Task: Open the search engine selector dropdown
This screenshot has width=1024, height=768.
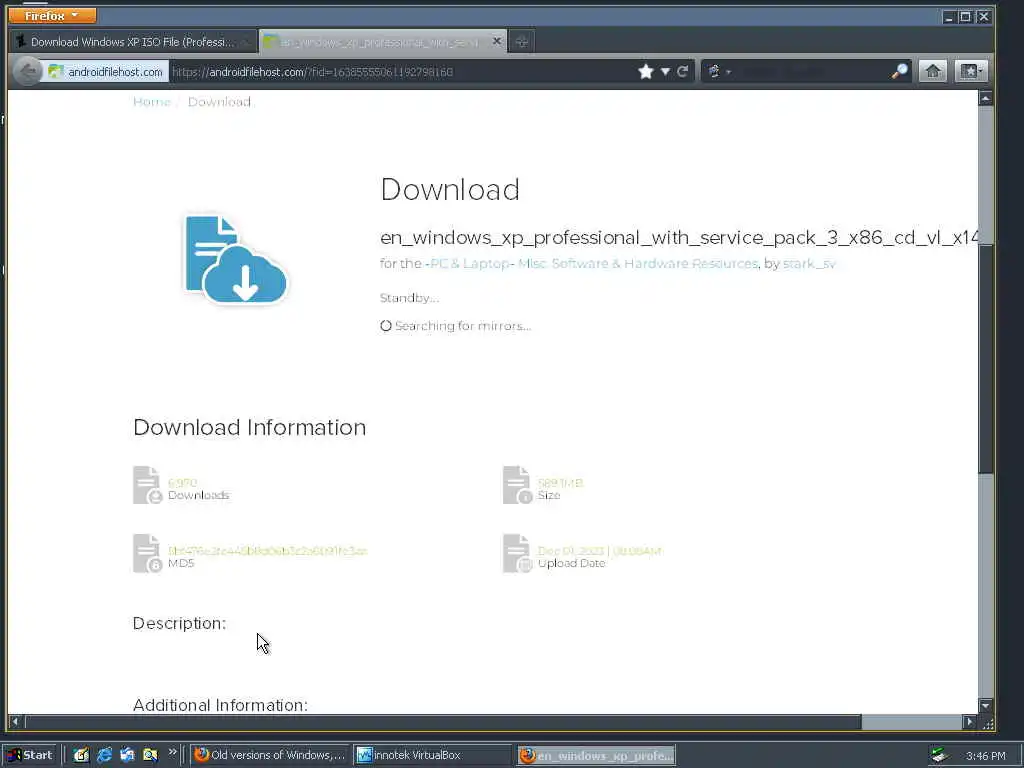Action: (718, 72)
